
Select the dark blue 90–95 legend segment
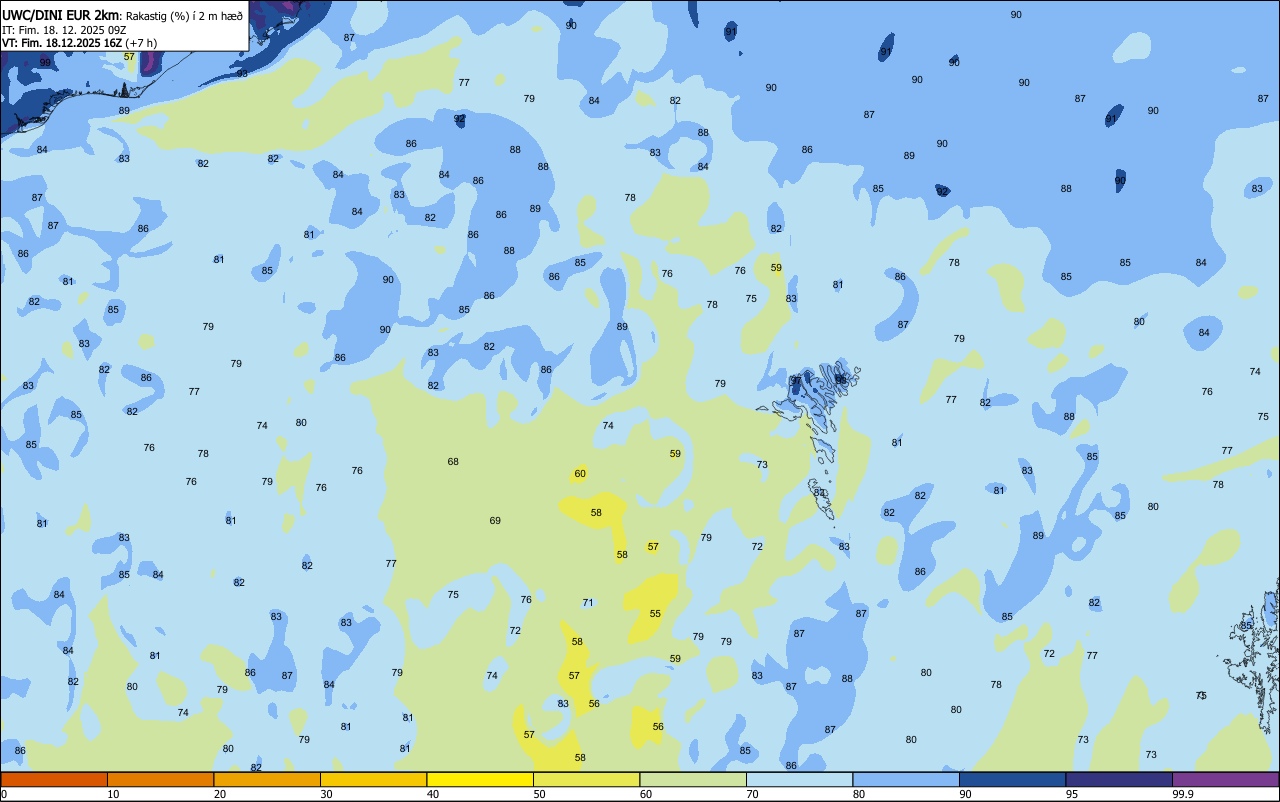pos(1012,779)
